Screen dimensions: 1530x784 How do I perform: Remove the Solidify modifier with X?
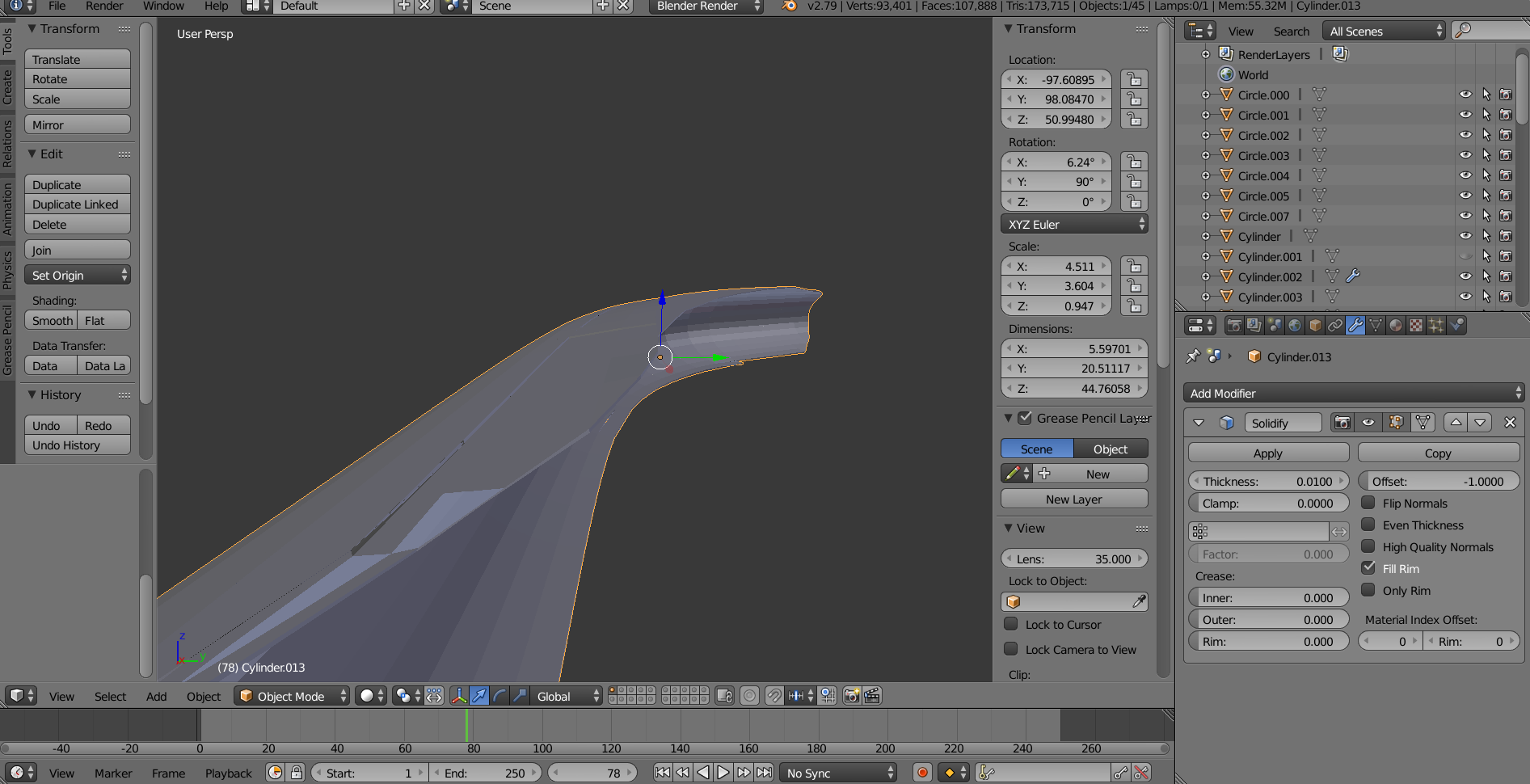click(1510, 423)
